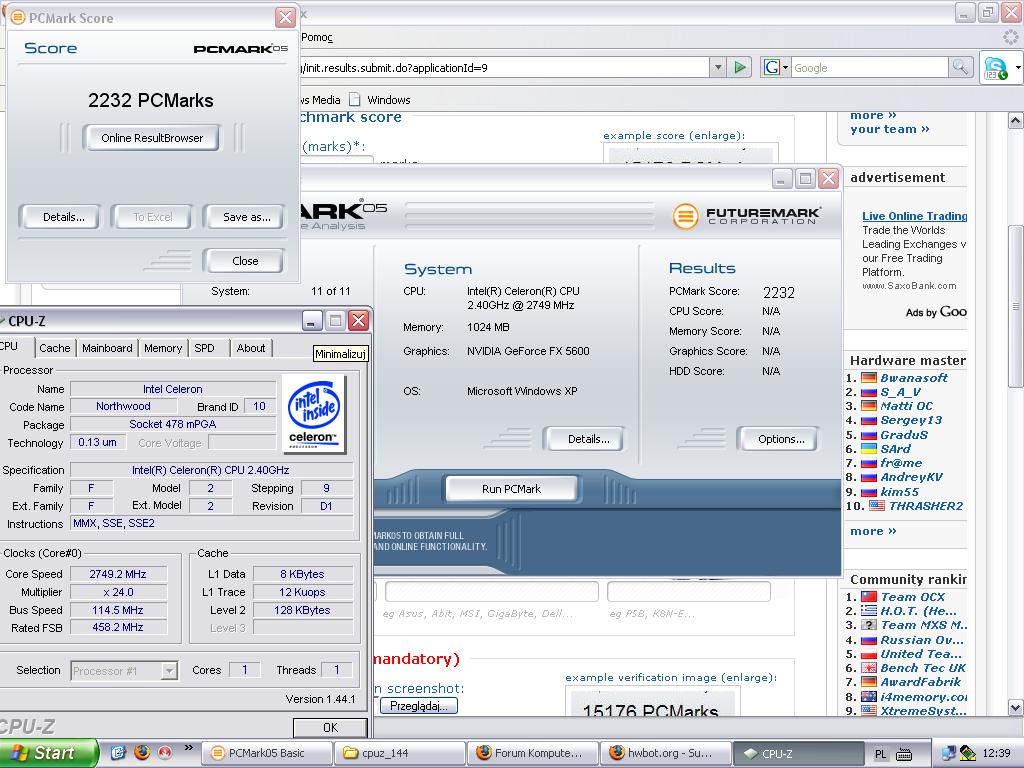Open AwardFabrik team link
This screenshot has height=768, width=1024.
(920, 682)
